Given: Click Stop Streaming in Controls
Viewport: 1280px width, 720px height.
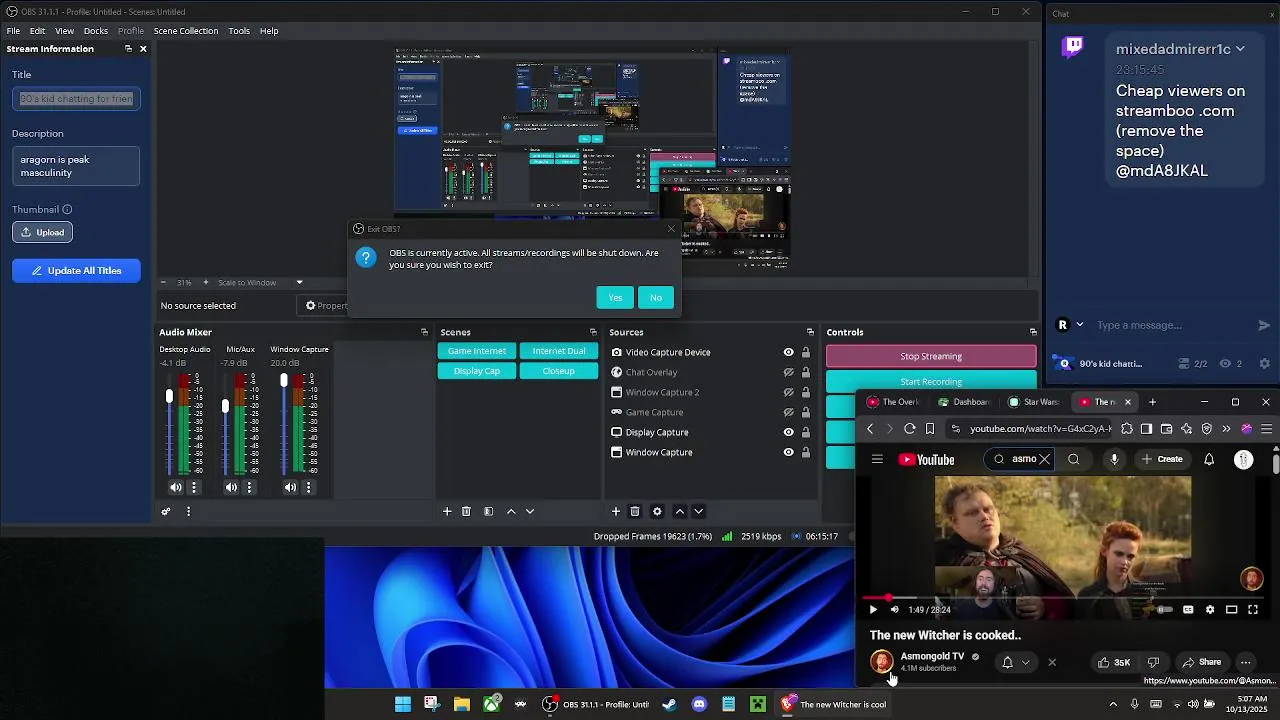Looking at the screenshot, I should click(x=931, y=356).
